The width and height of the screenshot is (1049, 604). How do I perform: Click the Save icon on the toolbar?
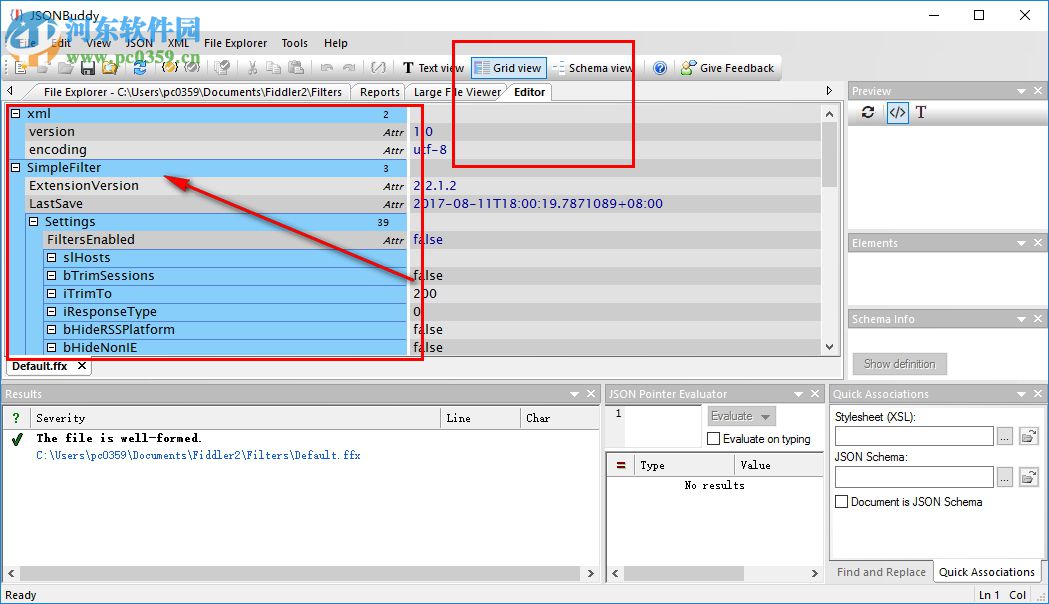[x=88, y=68]
